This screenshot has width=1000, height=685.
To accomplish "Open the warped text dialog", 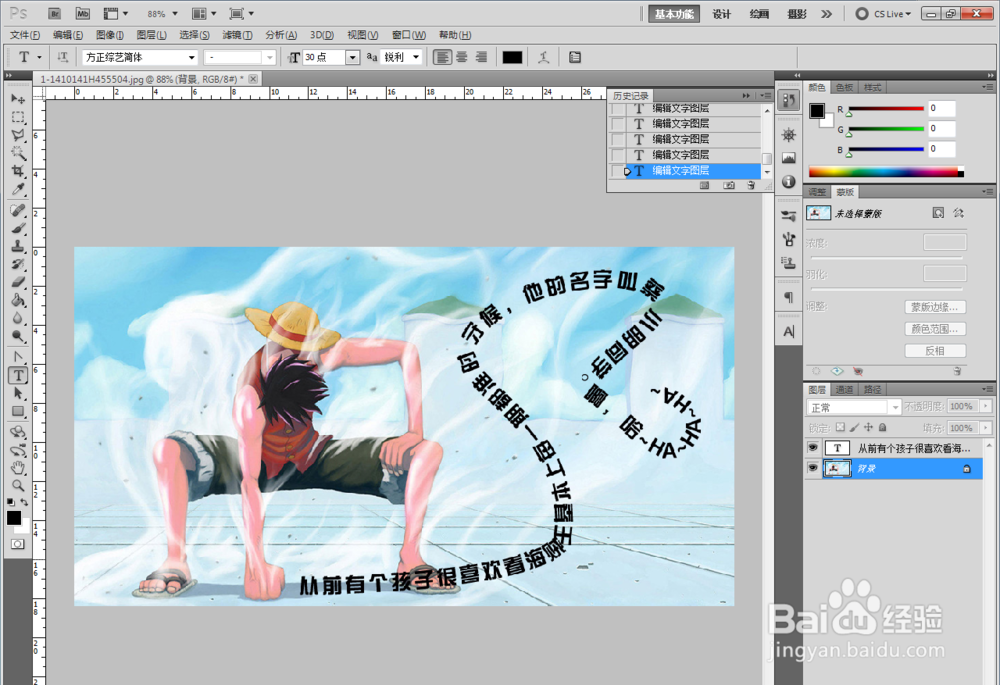I will [543, 57].
